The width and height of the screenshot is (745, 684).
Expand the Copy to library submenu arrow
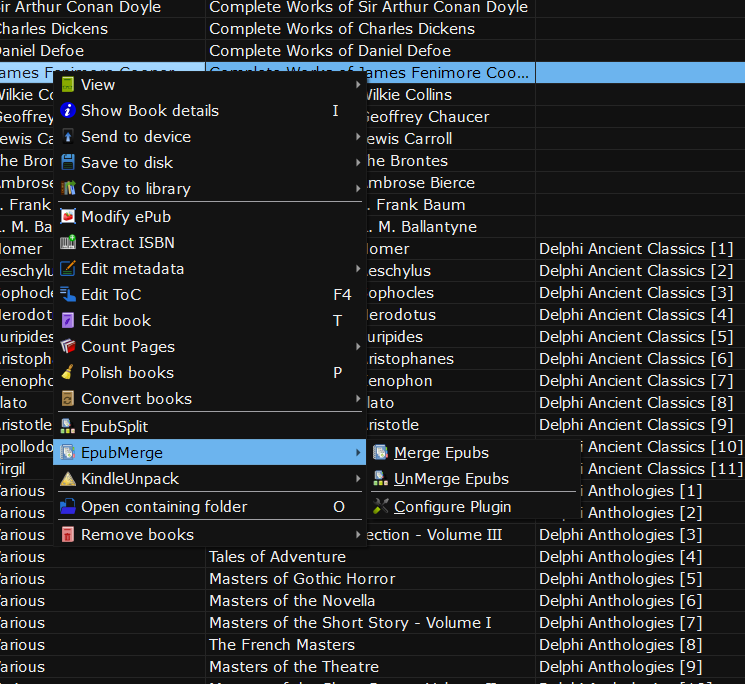(358, 189)
